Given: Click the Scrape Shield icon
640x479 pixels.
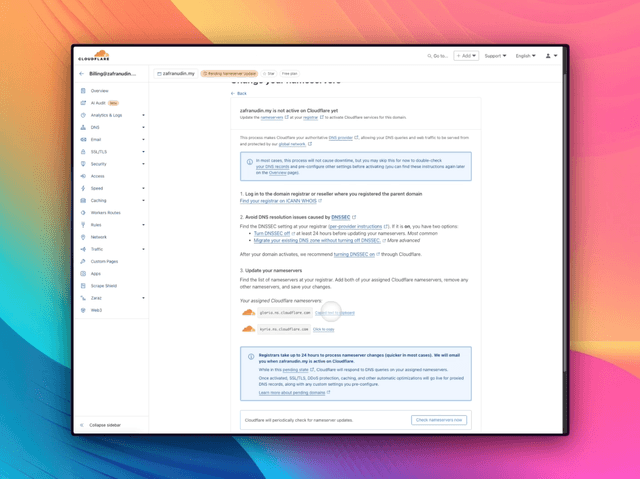Looking at the screenshot, I should (83, 286).
